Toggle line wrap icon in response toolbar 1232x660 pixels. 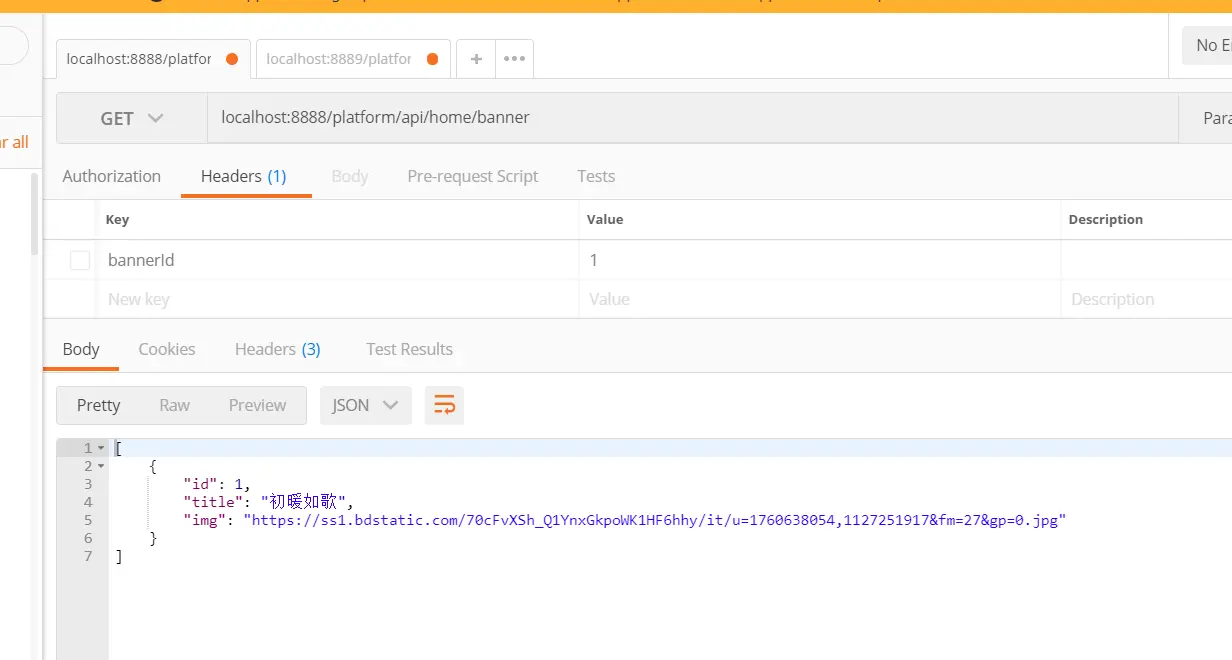tap(444, 405)
